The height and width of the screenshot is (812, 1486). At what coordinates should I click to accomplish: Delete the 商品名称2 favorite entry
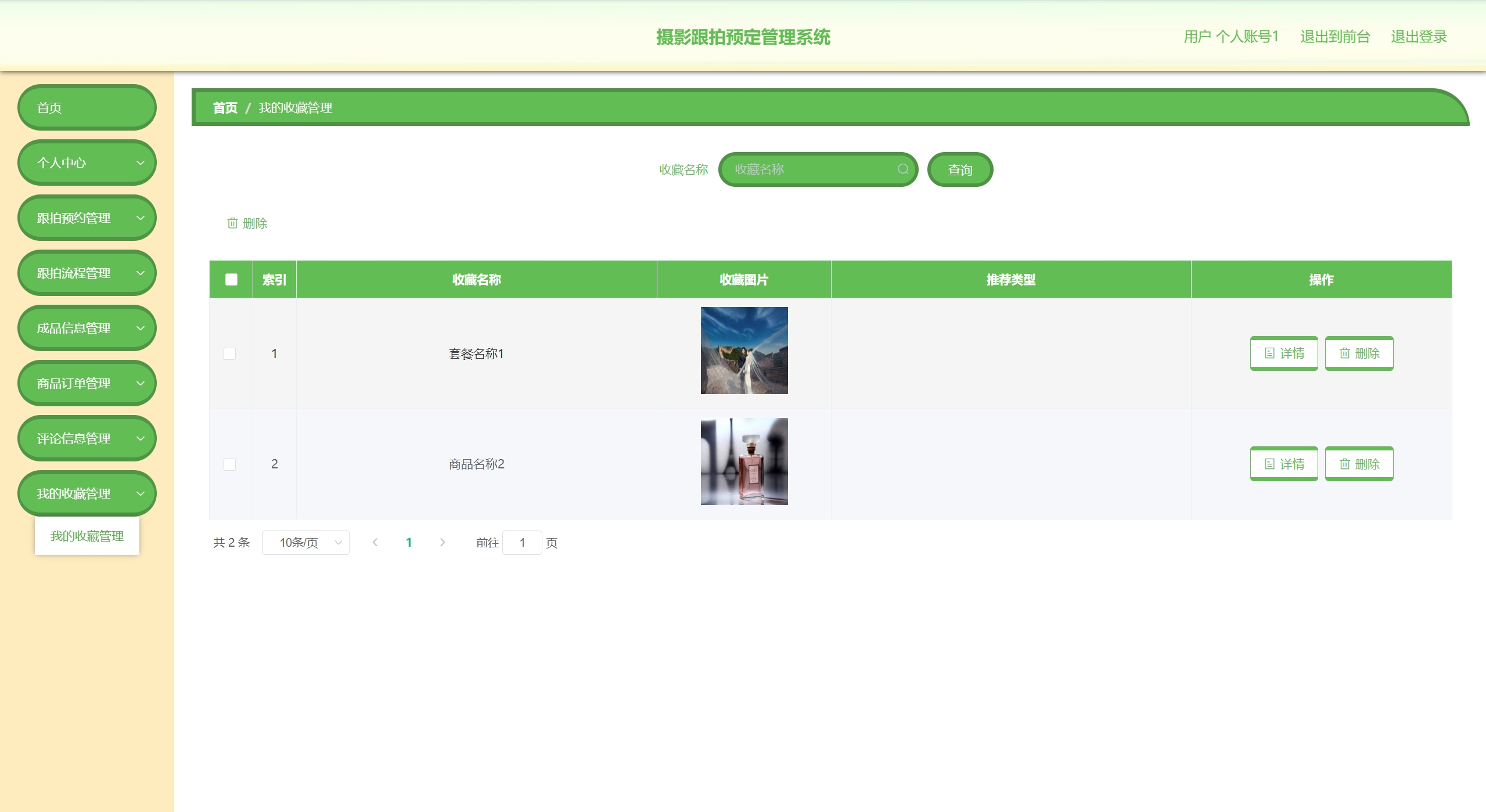(1358, 464)
